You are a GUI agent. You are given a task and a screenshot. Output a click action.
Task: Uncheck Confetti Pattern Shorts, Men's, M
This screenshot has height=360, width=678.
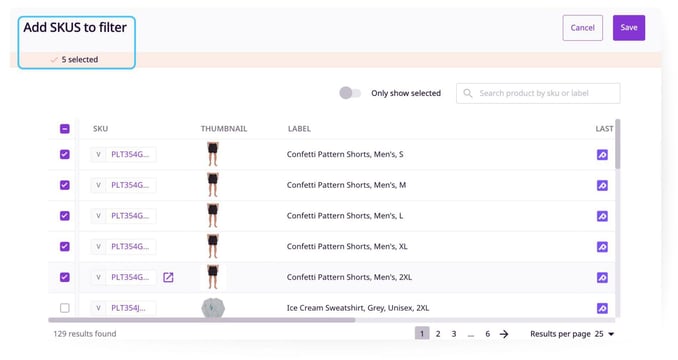(x=65, y=185)
